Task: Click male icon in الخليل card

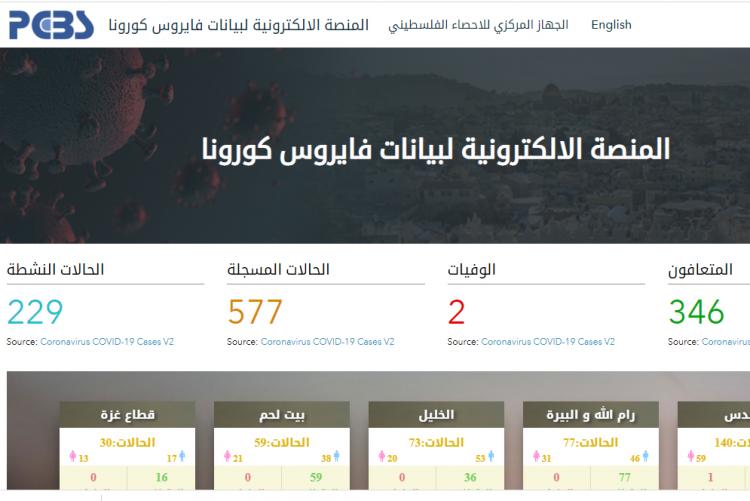Action: click(491, 456)
